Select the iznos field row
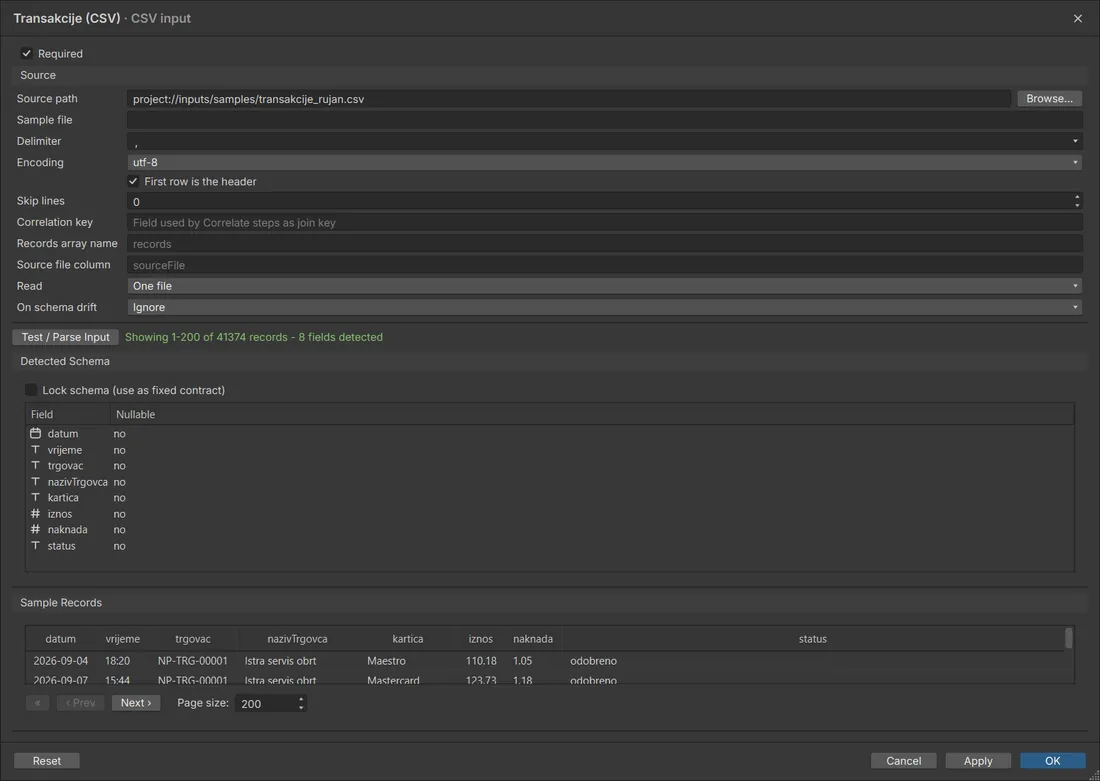1100x781 pixels. click(x=549, y=514)
